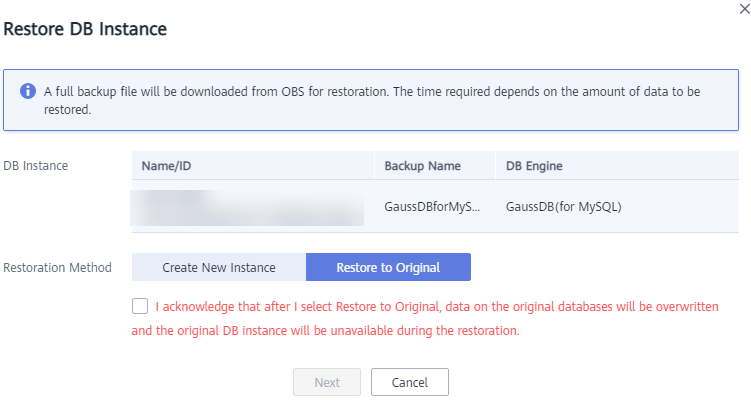This screenshot has height=404, width=751.
Task: Click the DB Instance field label
Action: click(36, 166)
